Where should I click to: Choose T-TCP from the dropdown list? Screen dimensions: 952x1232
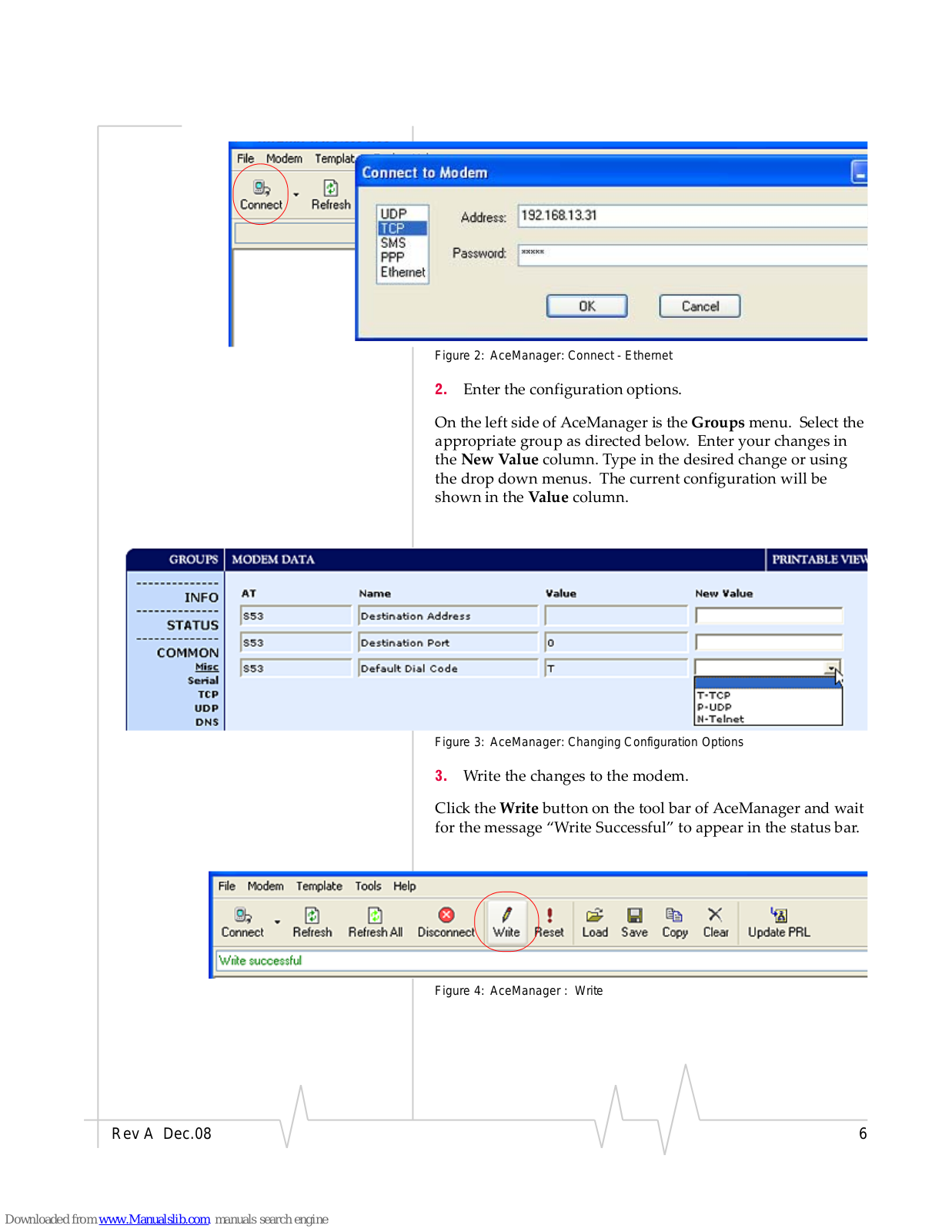point(768,695)
